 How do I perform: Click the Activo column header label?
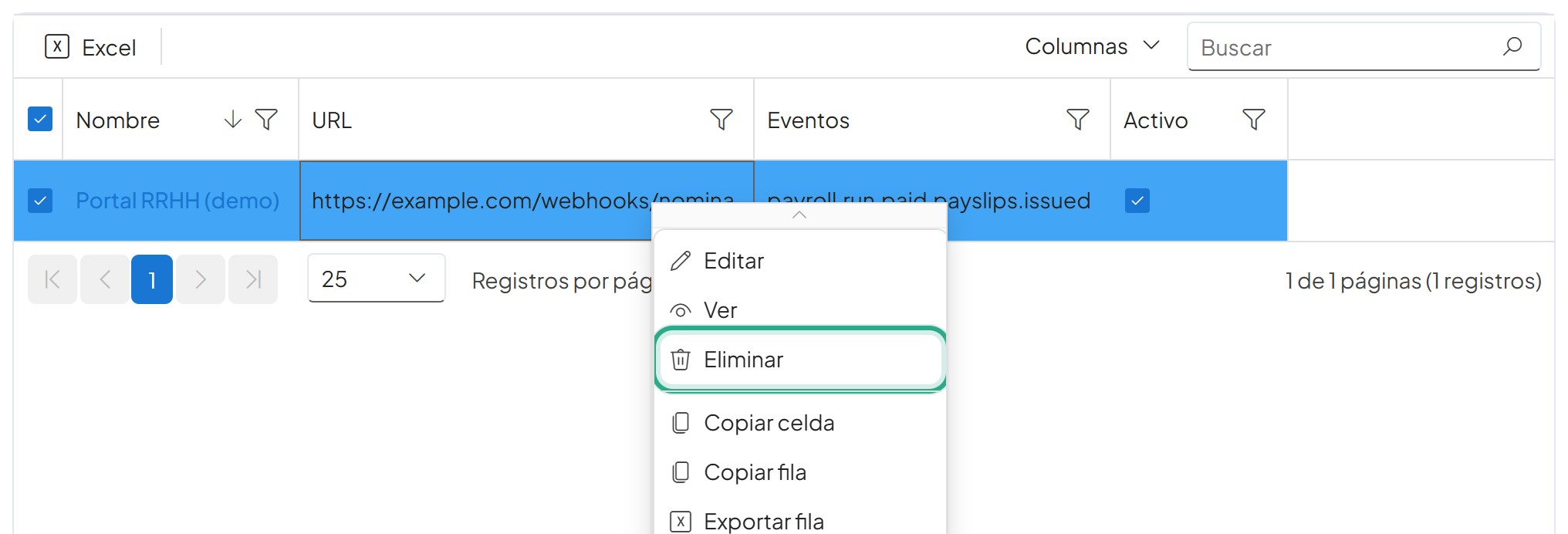point(1155,120)
